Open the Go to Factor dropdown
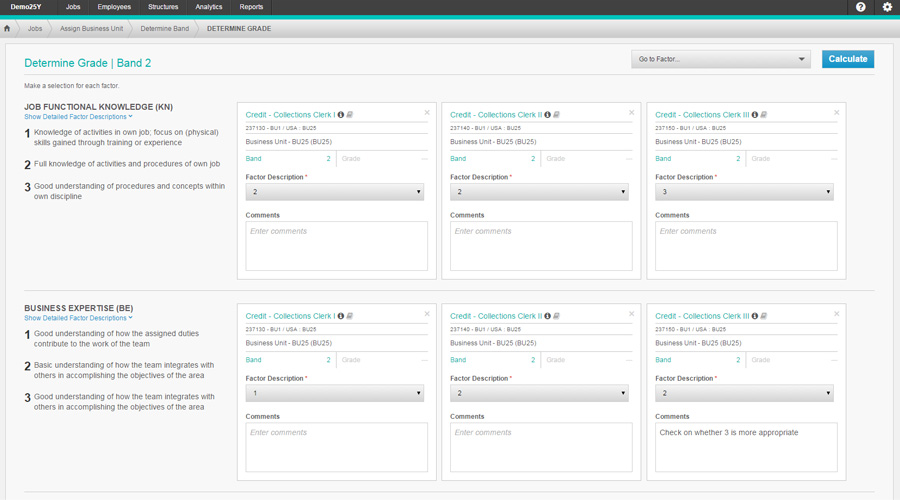This screenshot has width=900, height=500. click(x=720, y=59)
